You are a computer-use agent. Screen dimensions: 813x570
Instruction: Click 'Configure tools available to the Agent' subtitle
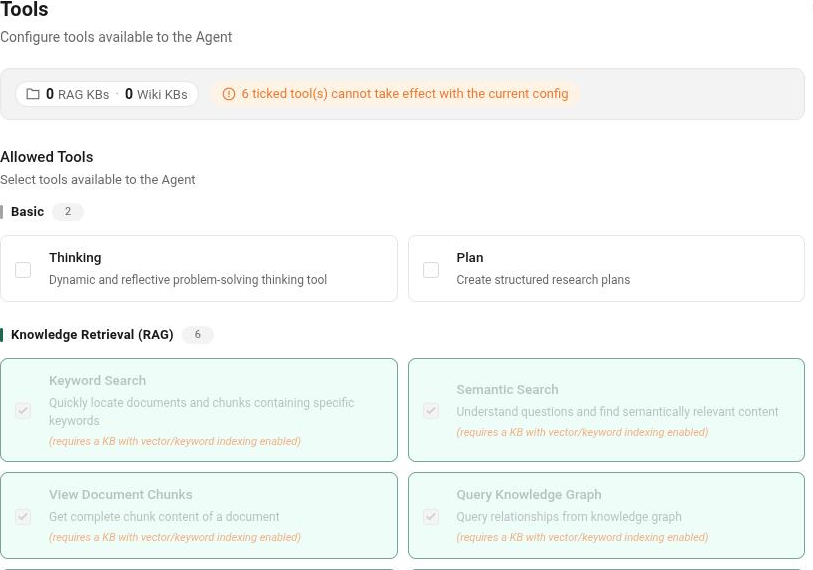[116, 37]
